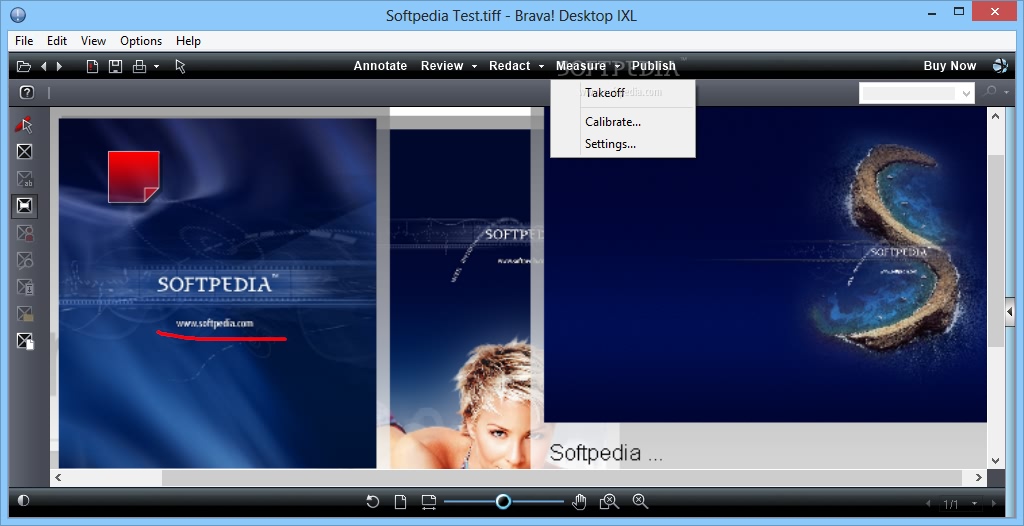Go to previous page arrow in status bar

[928, 503]
